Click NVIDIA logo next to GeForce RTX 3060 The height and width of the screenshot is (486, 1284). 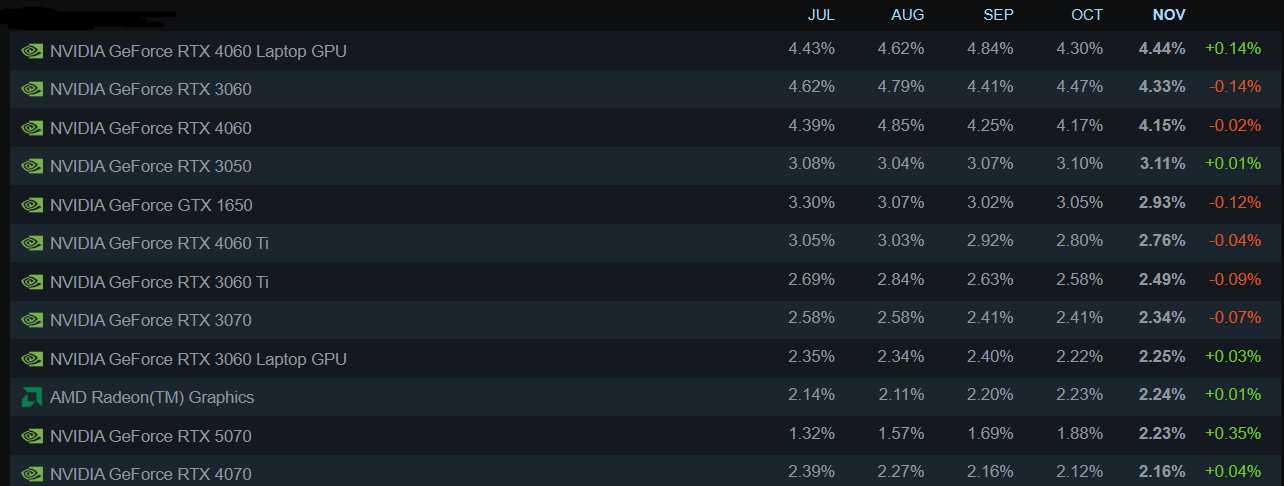tap(32, 89)
